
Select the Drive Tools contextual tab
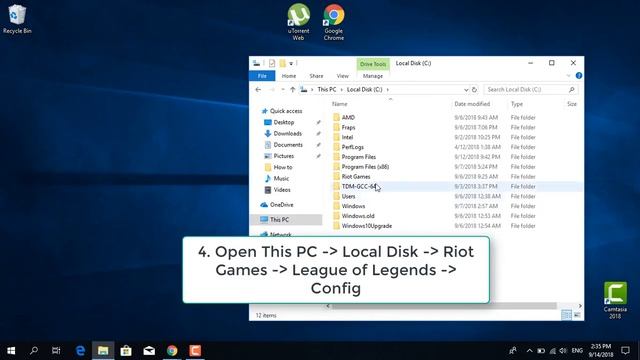(373, 64)
